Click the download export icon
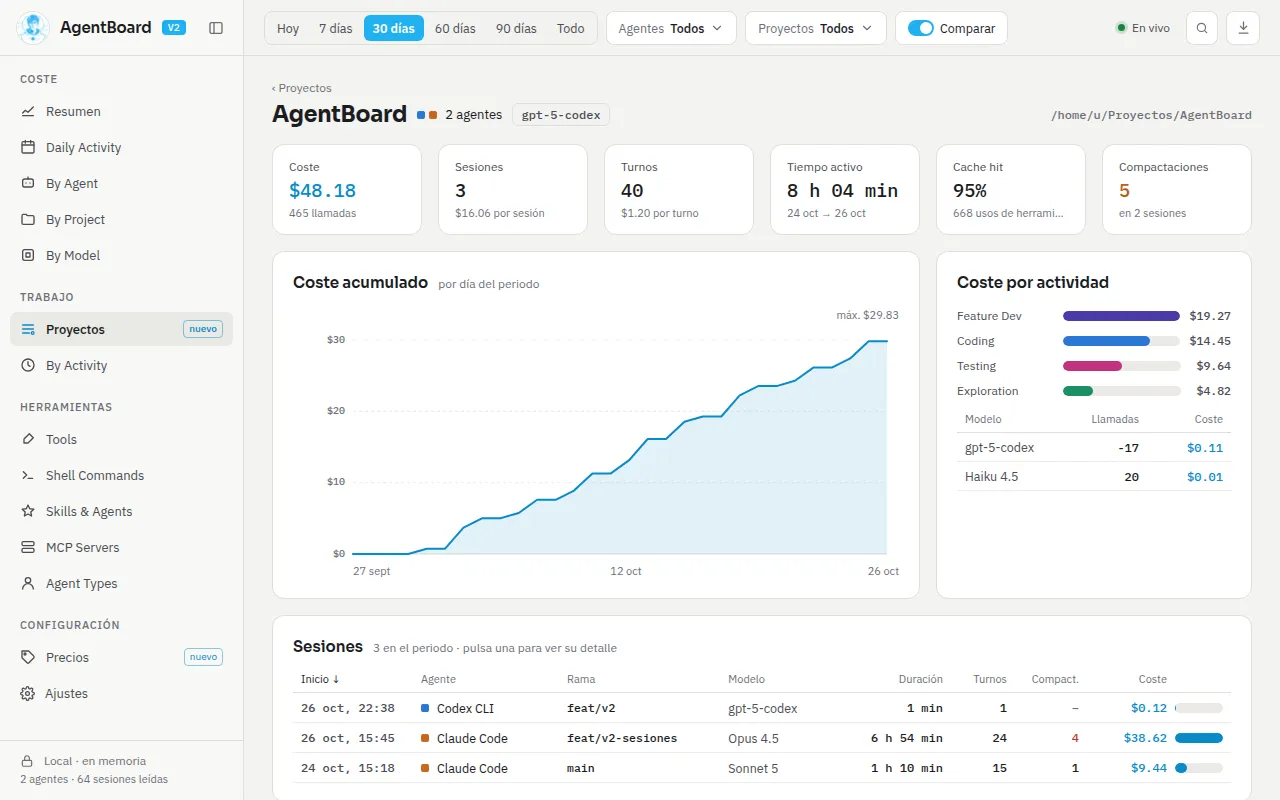 1243,28
